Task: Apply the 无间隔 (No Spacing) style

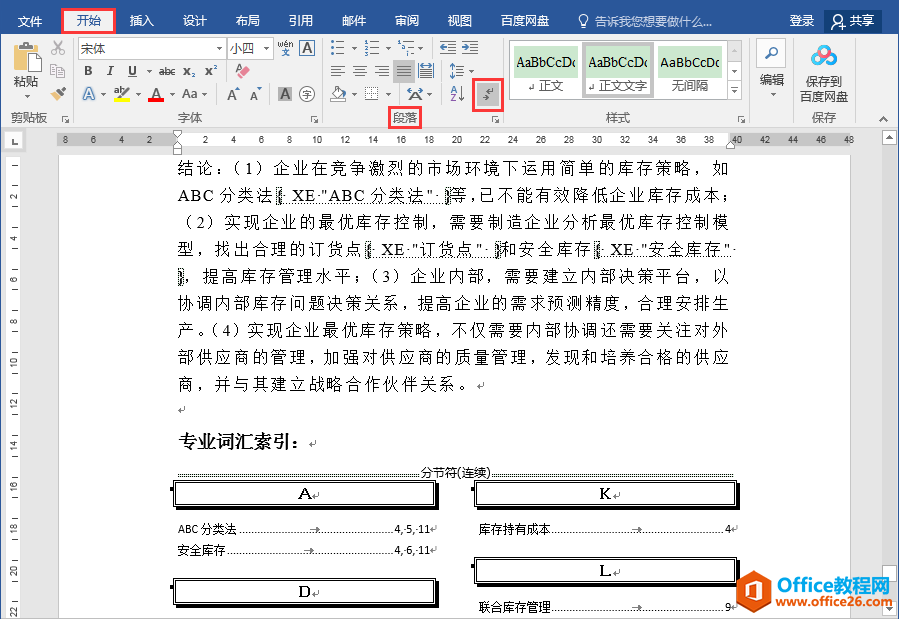Action: 690,71
